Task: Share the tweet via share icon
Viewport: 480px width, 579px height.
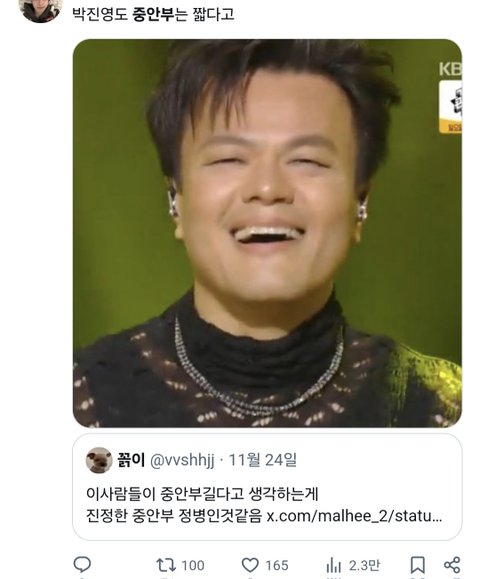Action: coord(452,565)
